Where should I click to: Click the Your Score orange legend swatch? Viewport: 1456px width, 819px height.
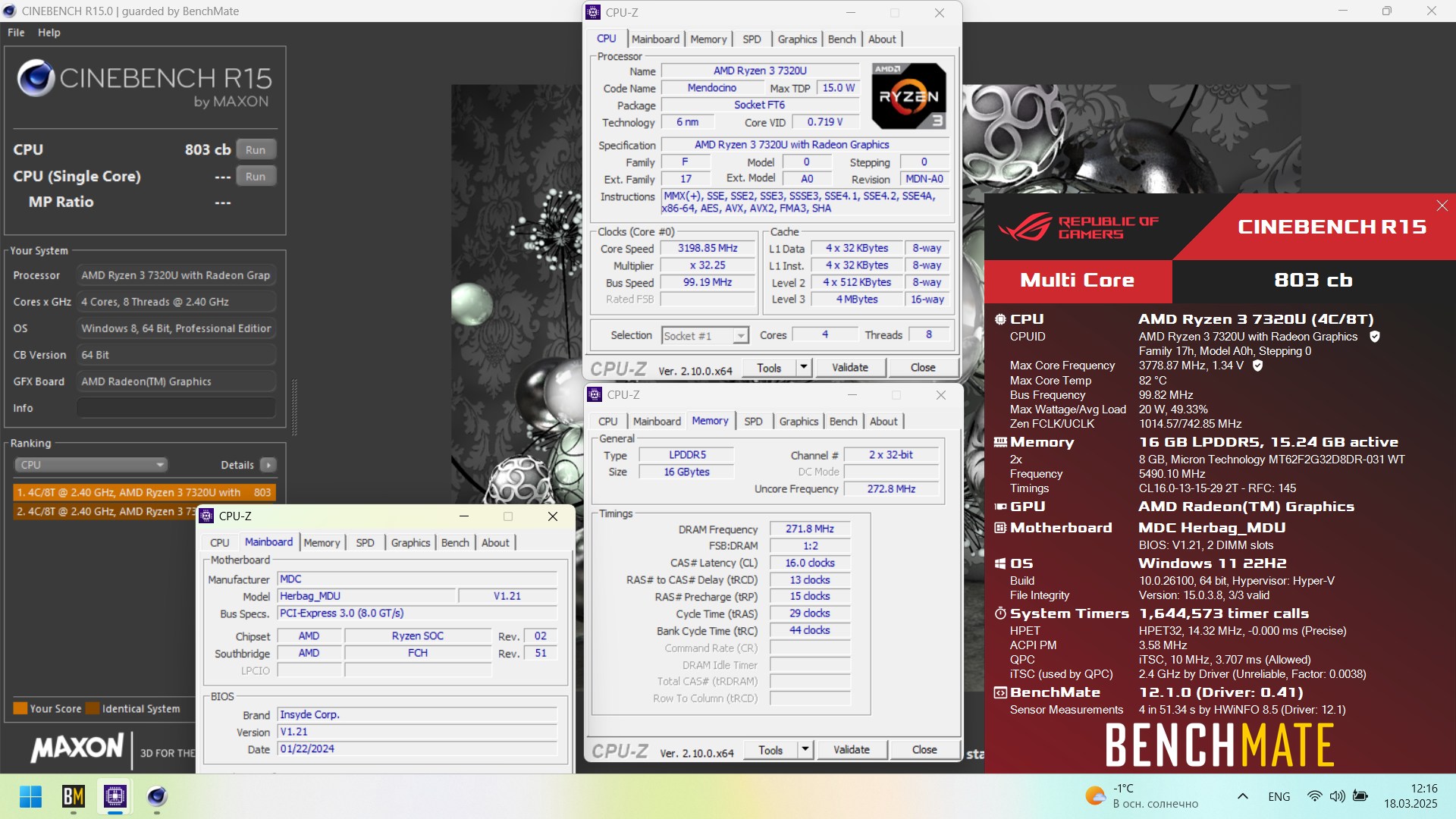pos(20,708)
